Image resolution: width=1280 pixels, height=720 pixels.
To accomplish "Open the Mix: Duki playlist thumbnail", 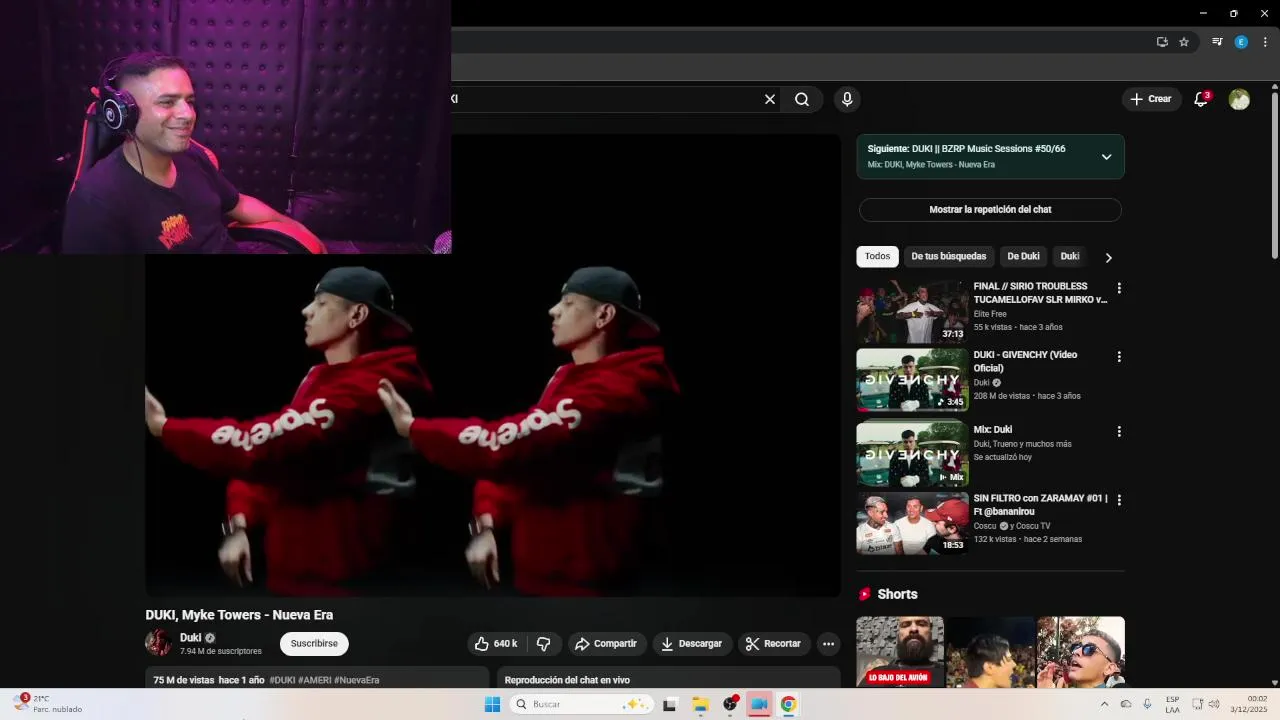I will pos(912,454).
